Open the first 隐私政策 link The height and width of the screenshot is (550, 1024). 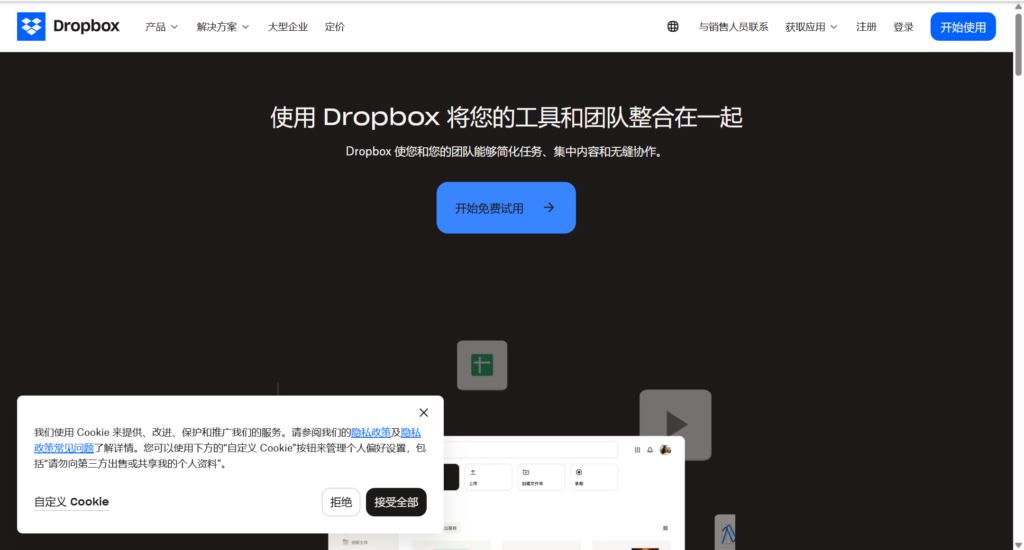371,432
